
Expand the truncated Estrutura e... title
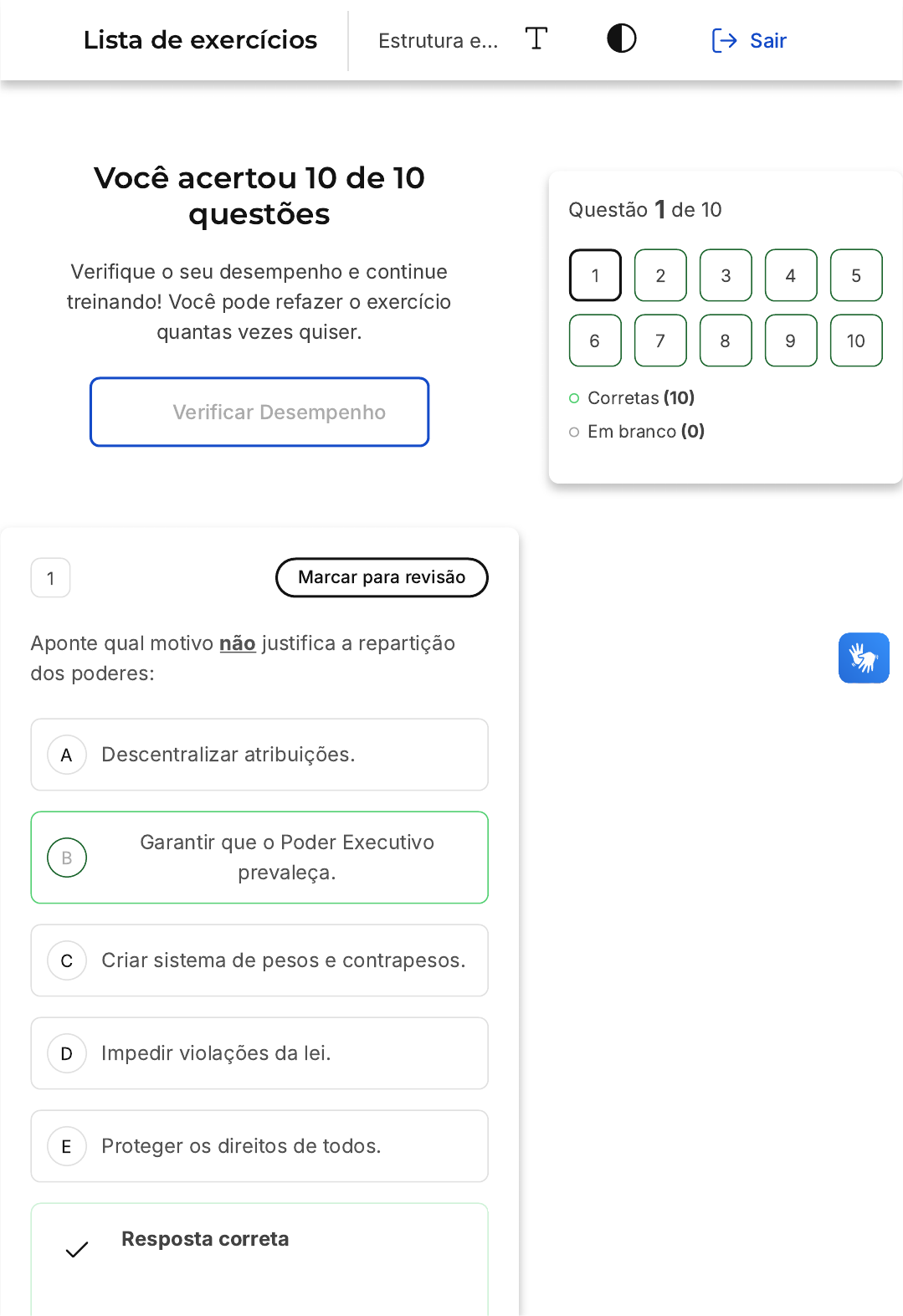(x=438, y=40)
